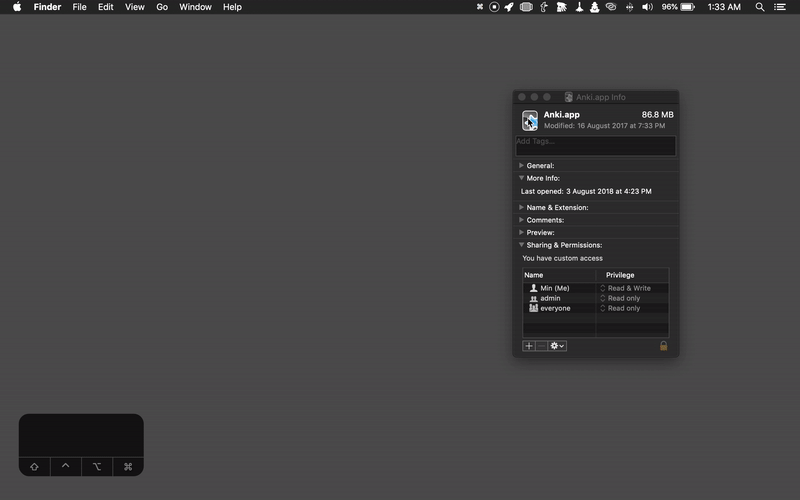Viewport: 800px width, 500px height.
Task: Collapse the More Info section
Action: tap(522, 178)
